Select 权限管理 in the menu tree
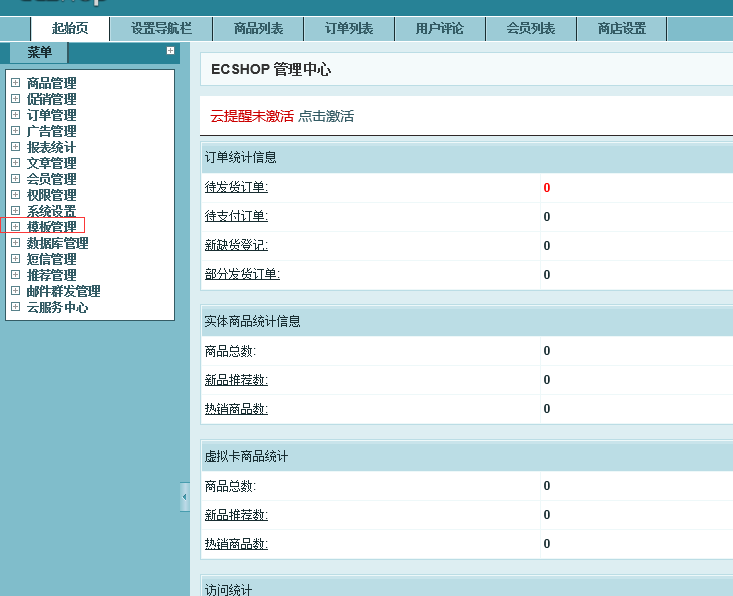The height and width of the screenshot is (596, 733). [x=51, y=195]
